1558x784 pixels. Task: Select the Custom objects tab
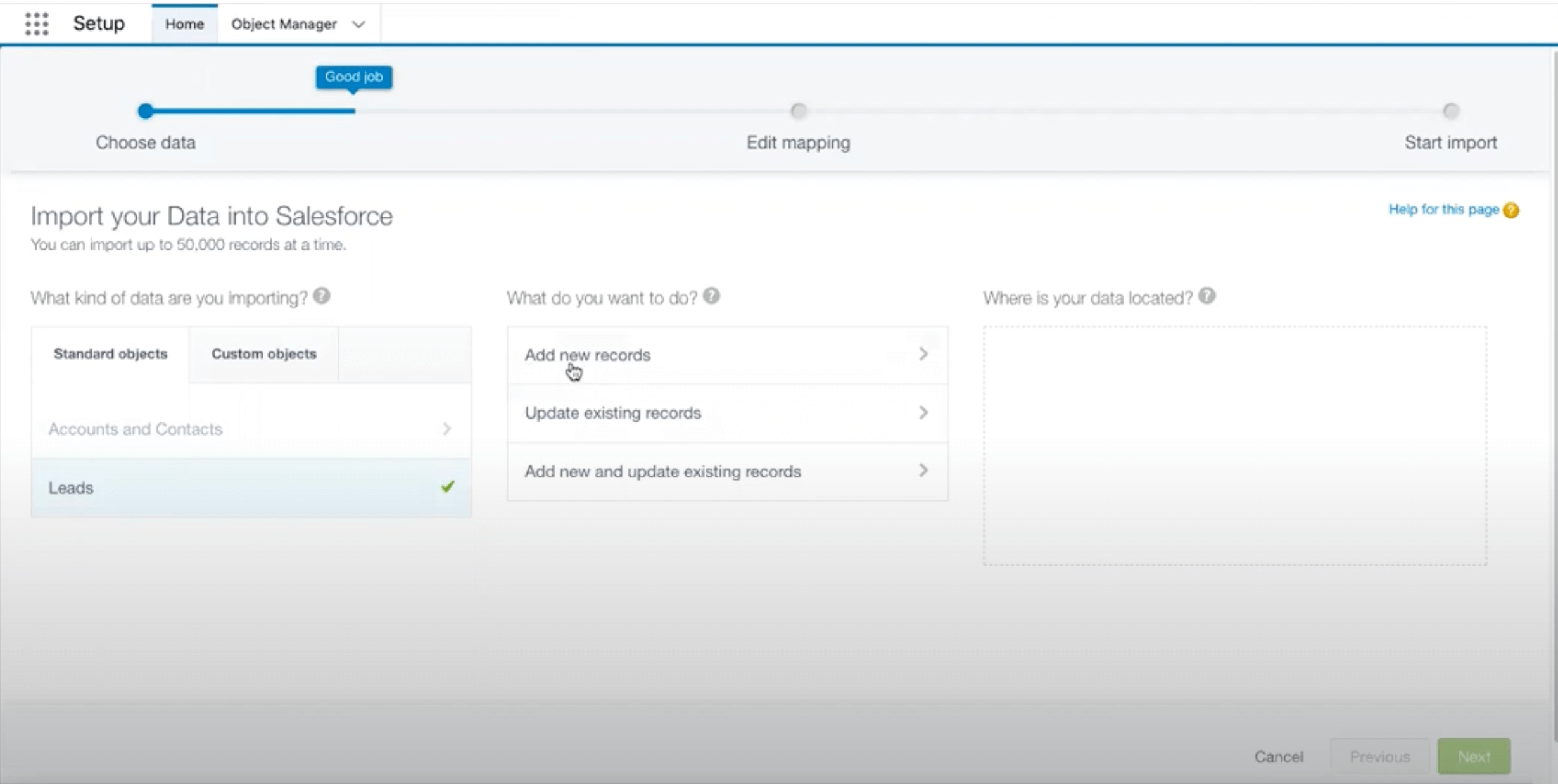pos(264,354)
